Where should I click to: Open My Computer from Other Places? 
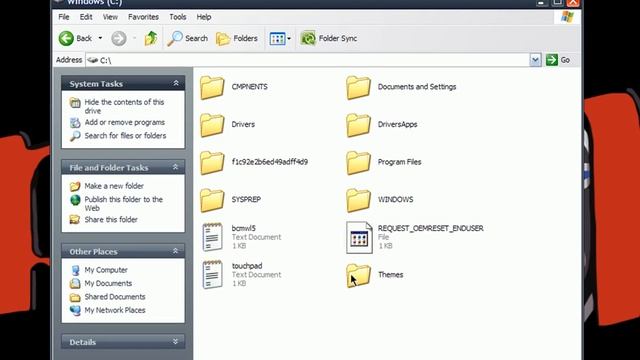pos(106,270)
